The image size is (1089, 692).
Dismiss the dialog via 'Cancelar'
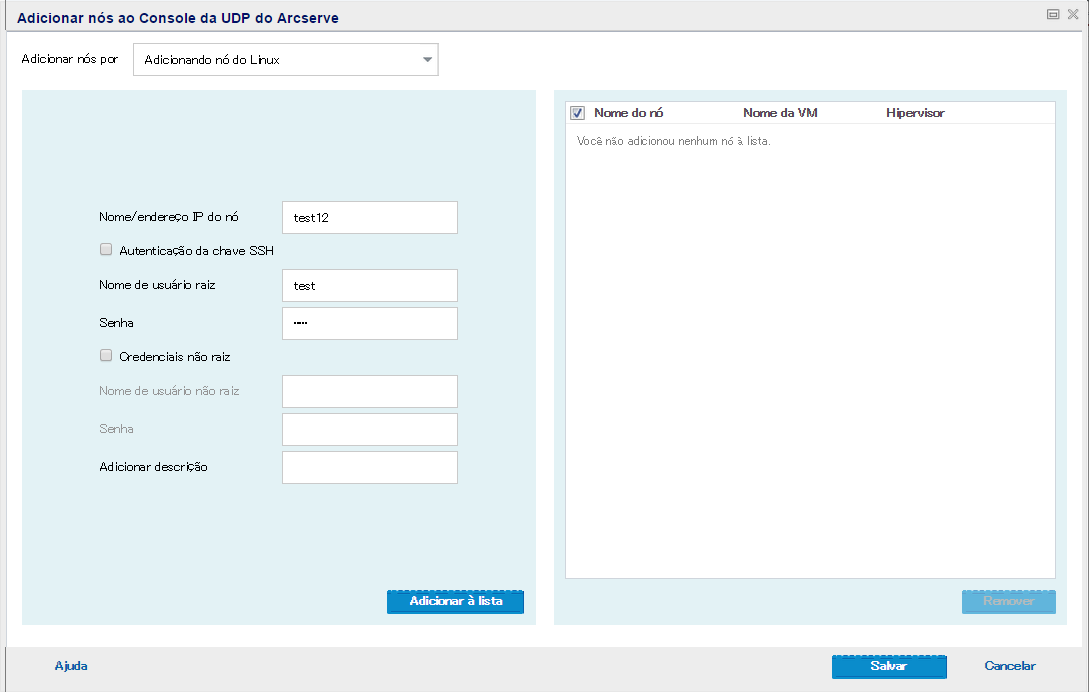pos(1010,666)
